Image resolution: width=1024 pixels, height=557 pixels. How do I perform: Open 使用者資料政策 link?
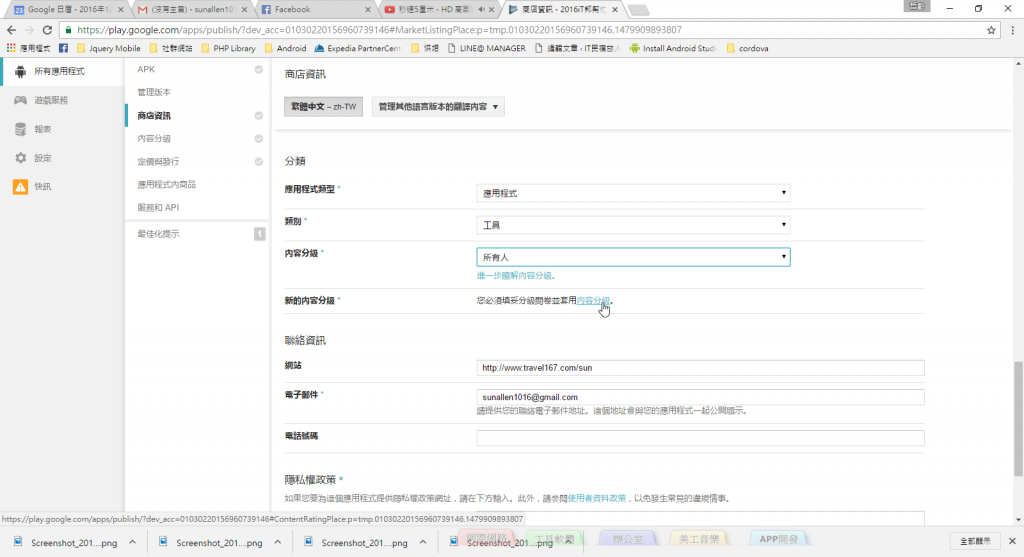597,498
